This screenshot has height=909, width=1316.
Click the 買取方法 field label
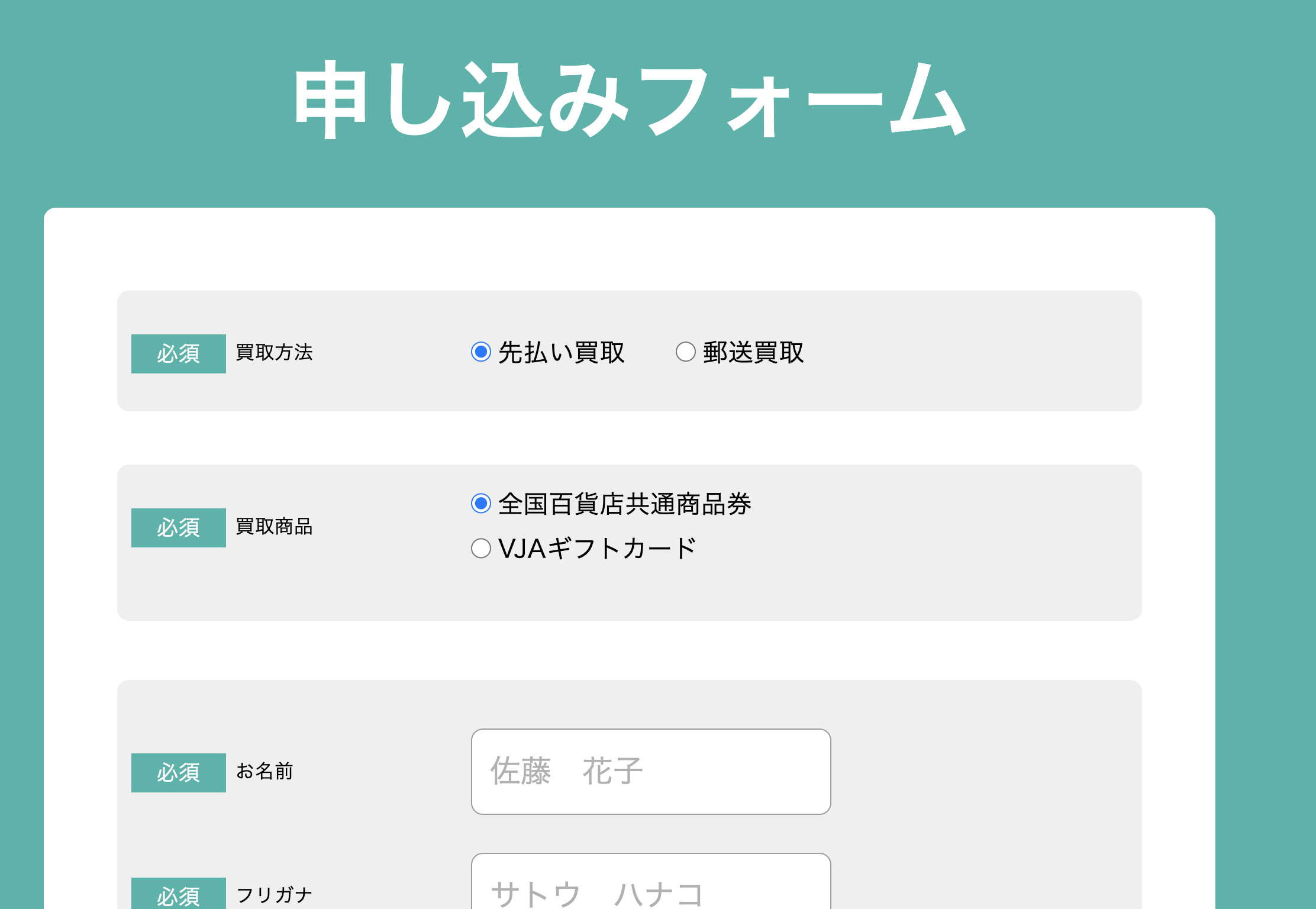click(x=274, y=353)
